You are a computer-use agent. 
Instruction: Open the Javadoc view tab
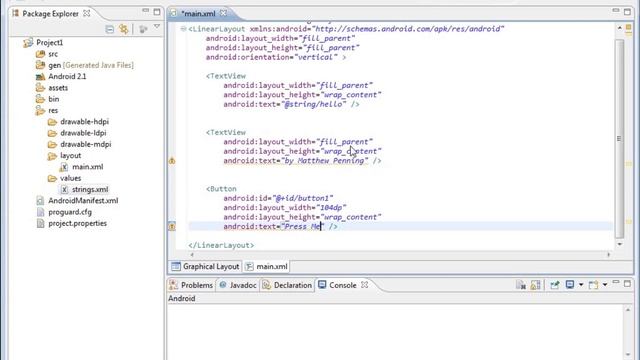click(238, 285)
